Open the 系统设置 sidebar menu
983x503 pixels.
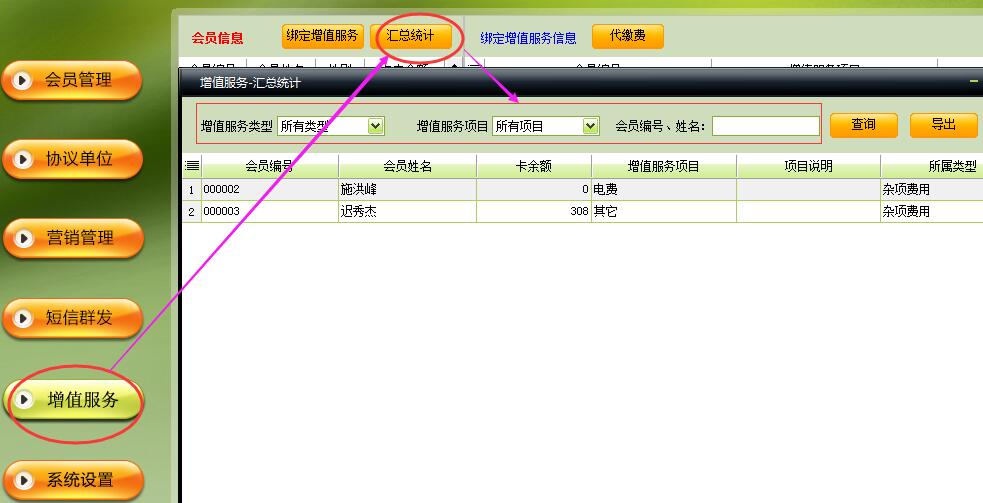[x=73, y=480]
